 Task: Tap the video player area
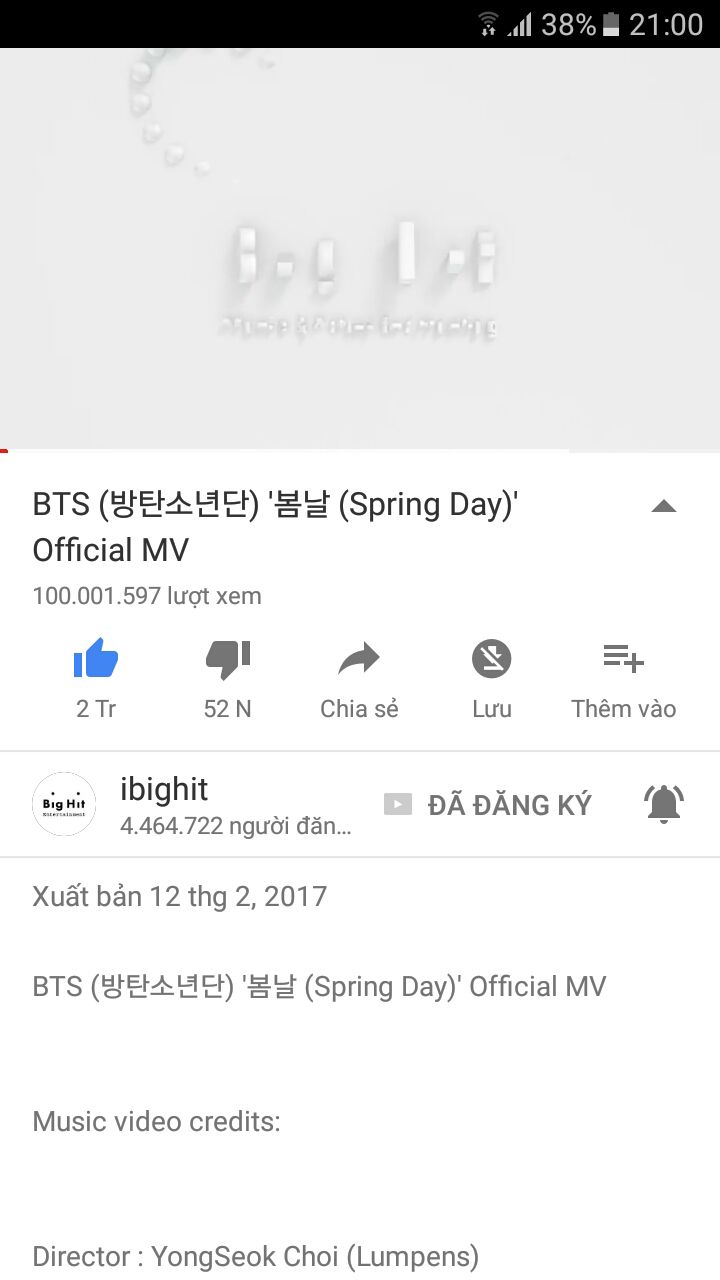point(360,250)
